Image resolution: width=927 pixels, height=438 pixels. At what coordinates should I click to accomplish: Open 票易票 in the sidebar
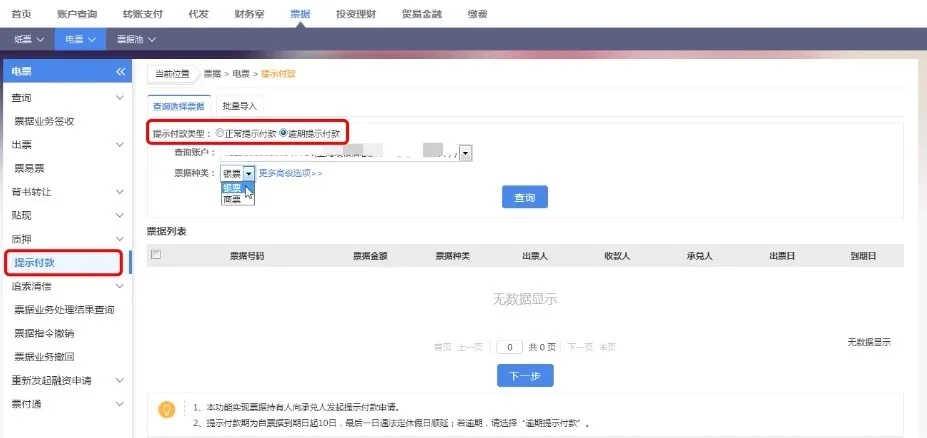tap(30, 168)
